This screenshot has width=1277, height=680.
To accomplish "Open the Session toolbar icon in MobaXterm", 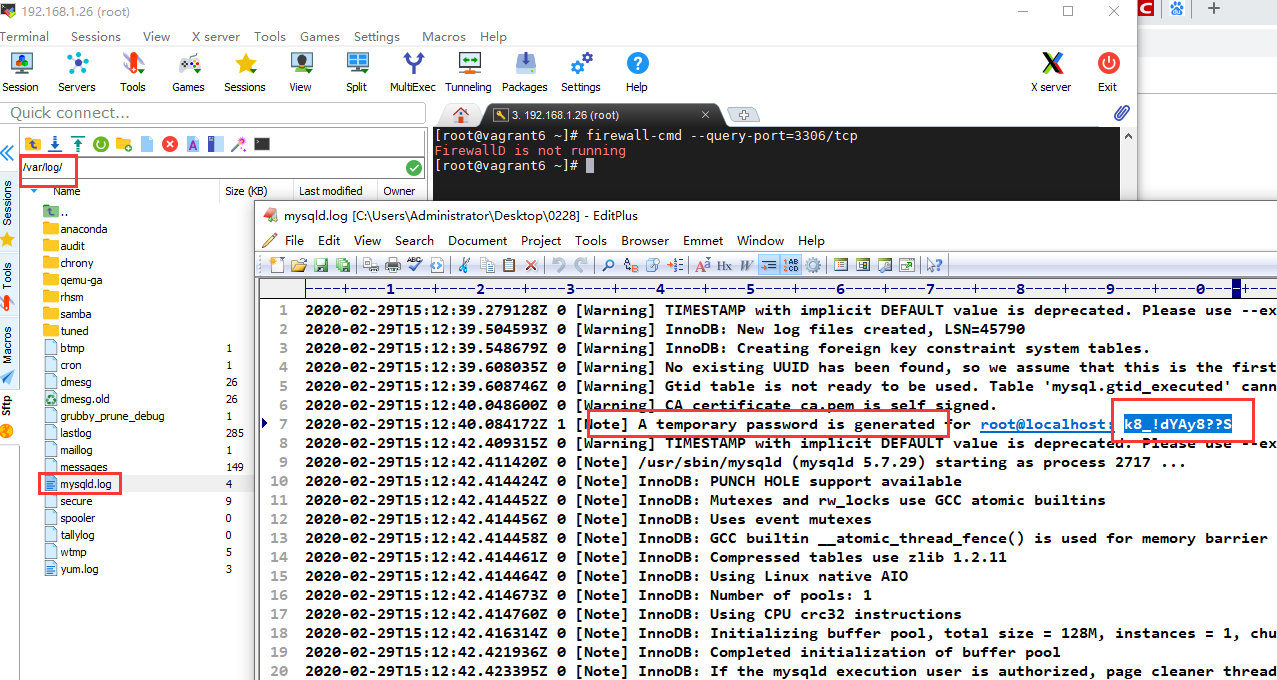I will coord(20,72).
